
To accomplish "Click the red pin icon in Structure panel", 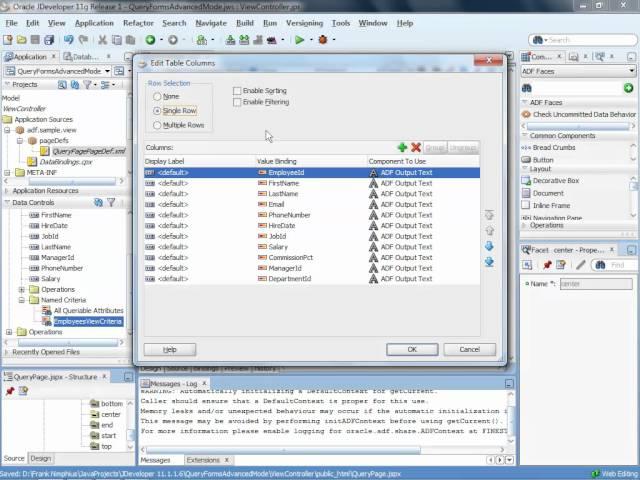I will pos(10,391).
